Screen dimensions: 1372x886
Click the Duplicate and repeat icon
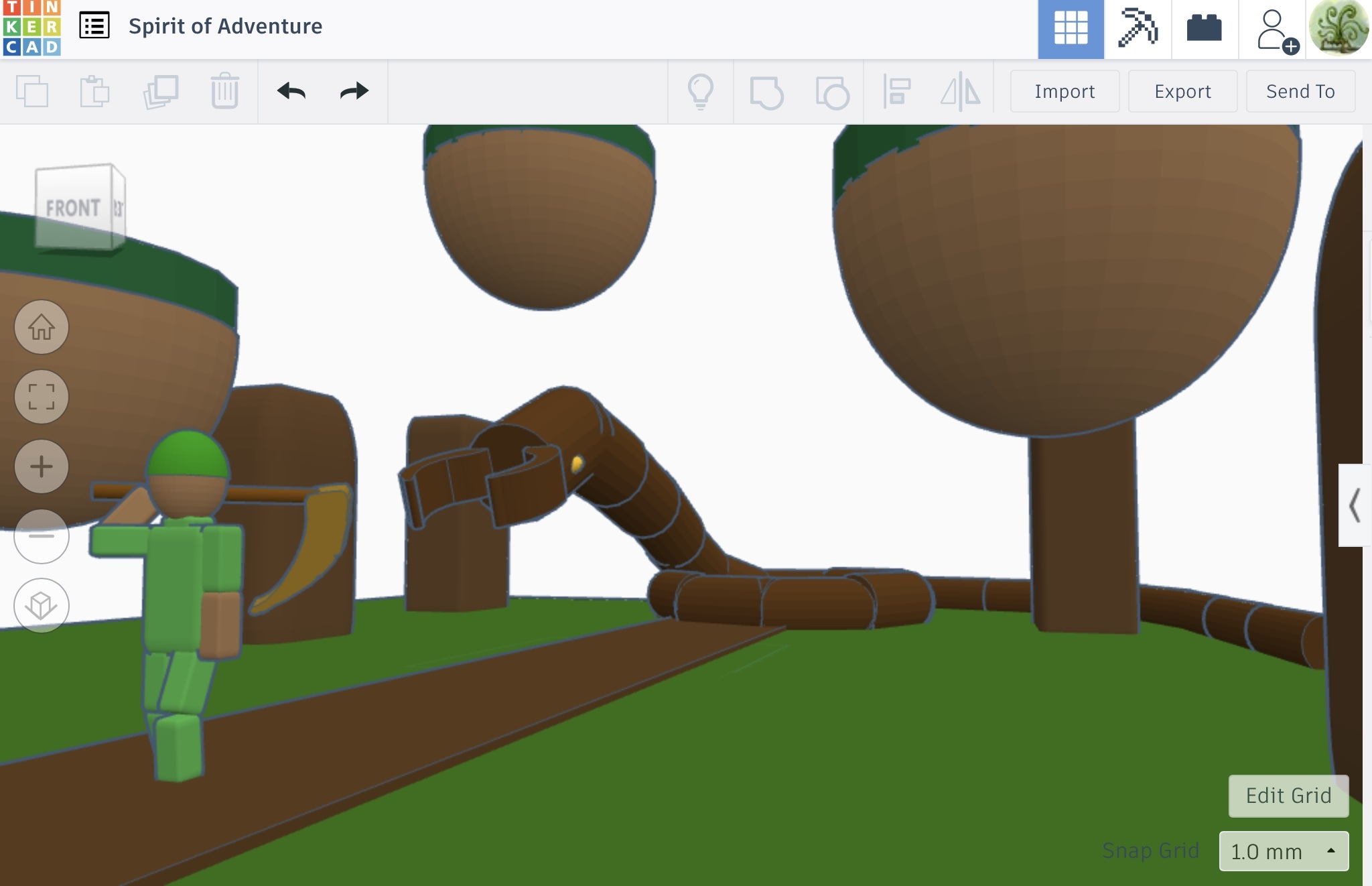pos(160,91)
